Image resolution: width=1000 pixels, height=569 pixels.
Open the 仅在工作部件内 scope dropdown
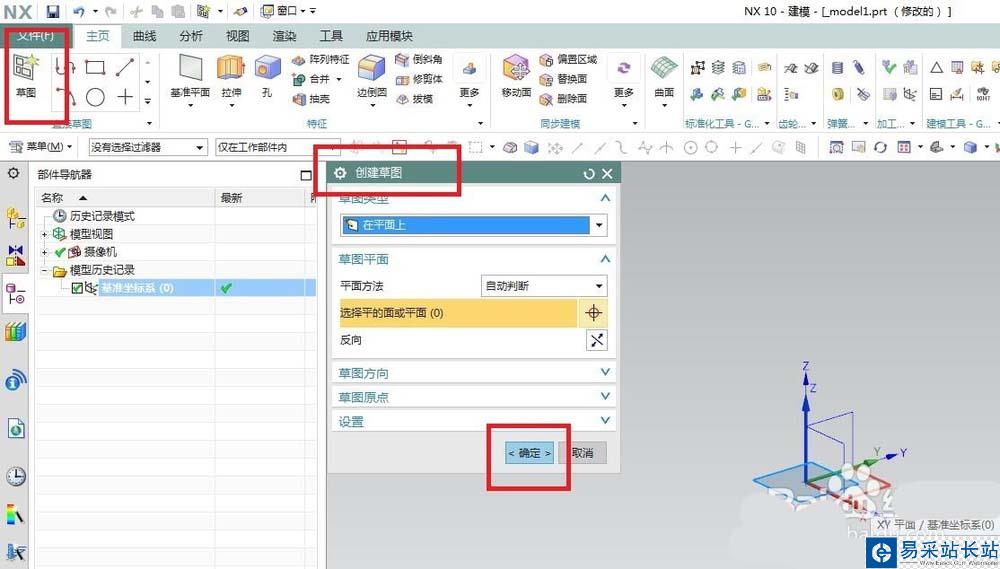278,147
